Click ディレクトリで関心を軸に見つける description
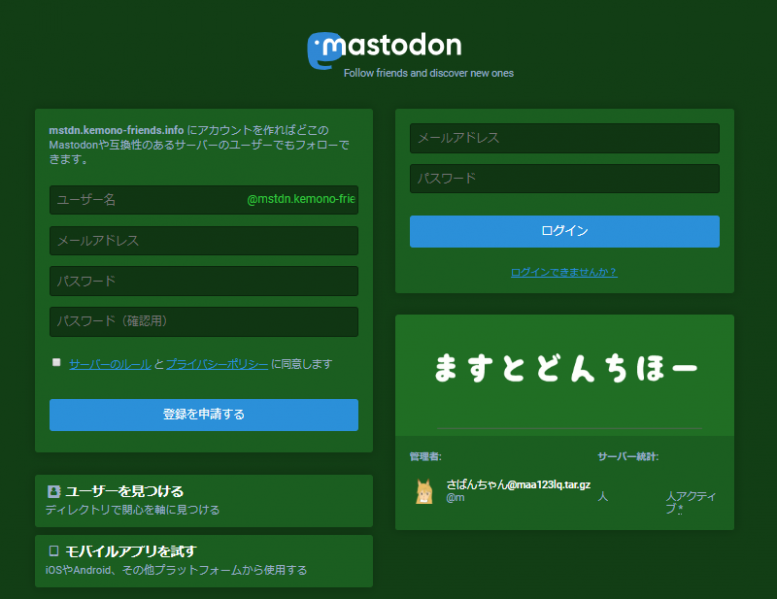The height and width of the screenshot is (599, 777). [132, 510]
